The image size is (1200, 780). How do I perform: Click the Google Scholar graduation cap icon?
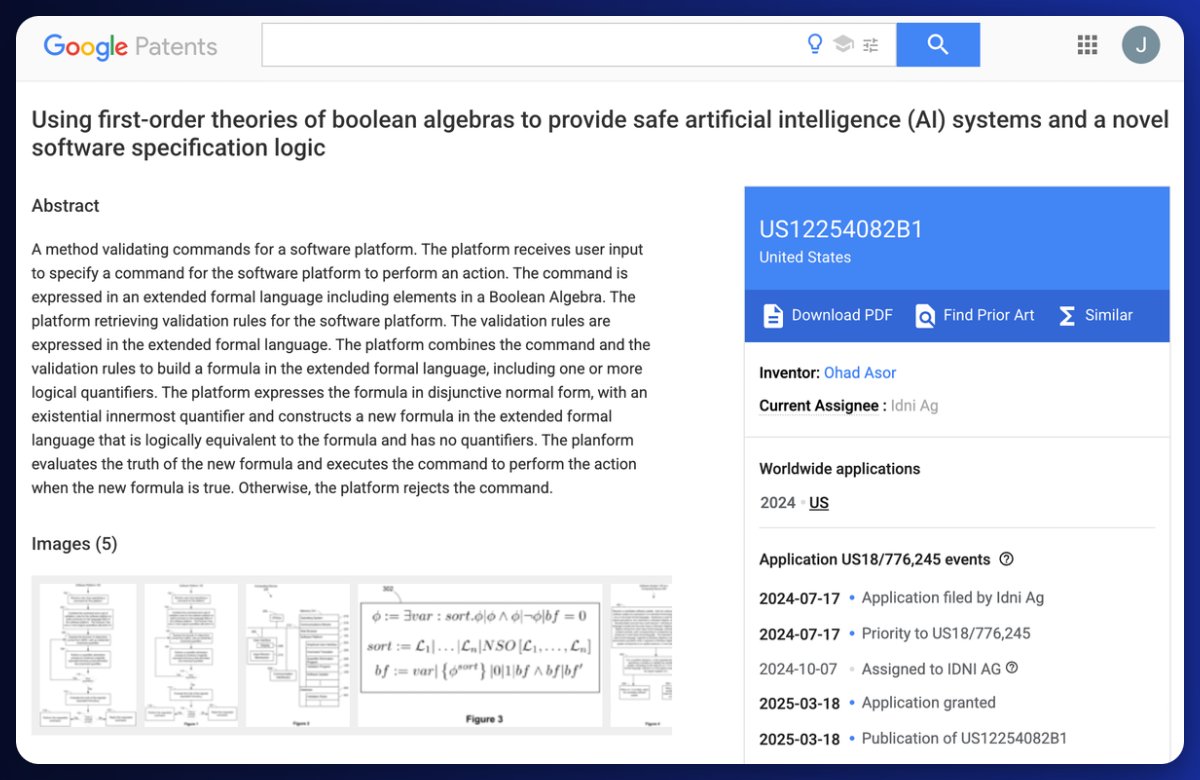tap(843, 43)
